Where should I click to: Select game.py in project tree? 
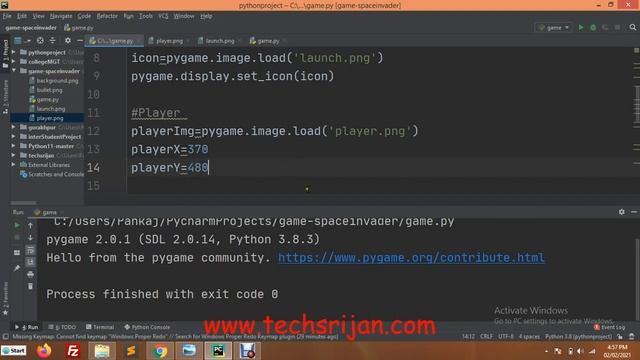click(x=44, y=99)
